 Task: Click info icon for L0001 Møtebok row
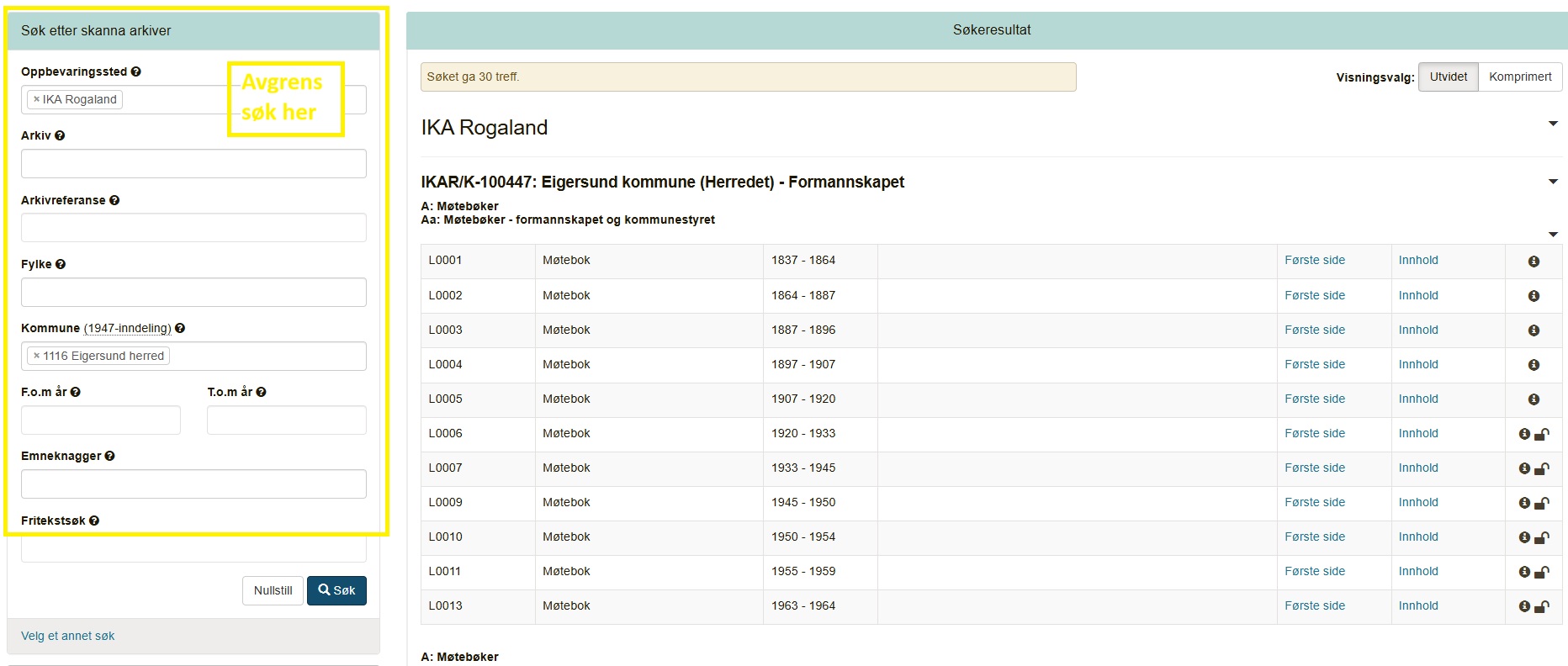1533,262
